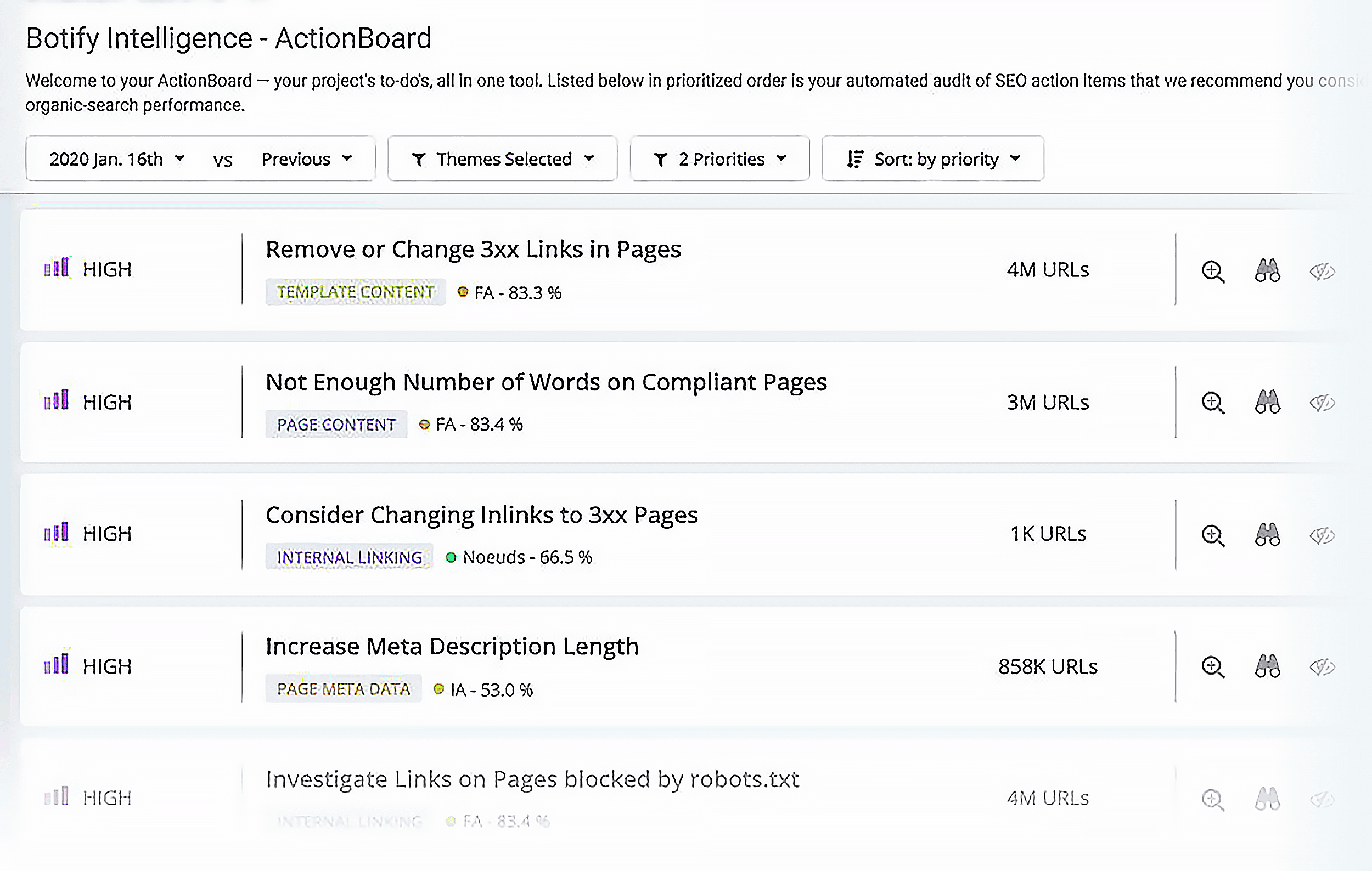Expand the Themes Selected dropdown filter
Image resolution: width=1372 pixels, height=871 pixels.
(x=502, y=158)
